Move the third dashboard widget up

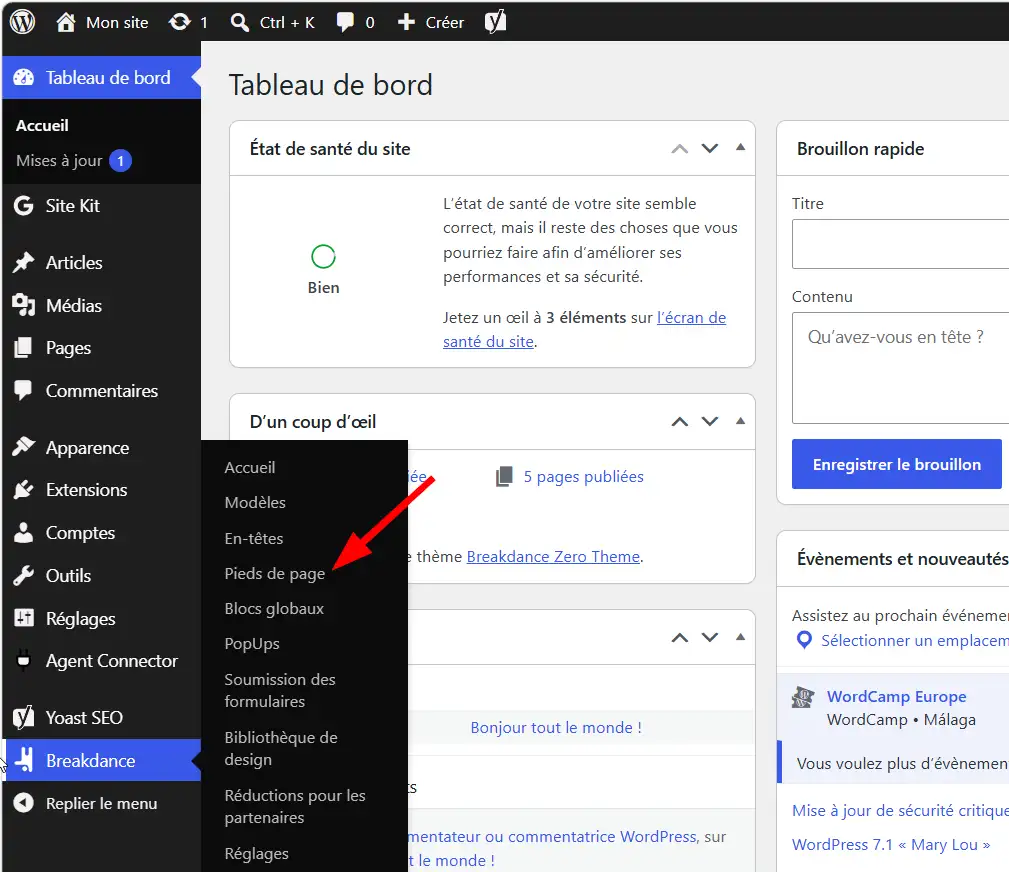pyautogui.click(x=680, y=638)
